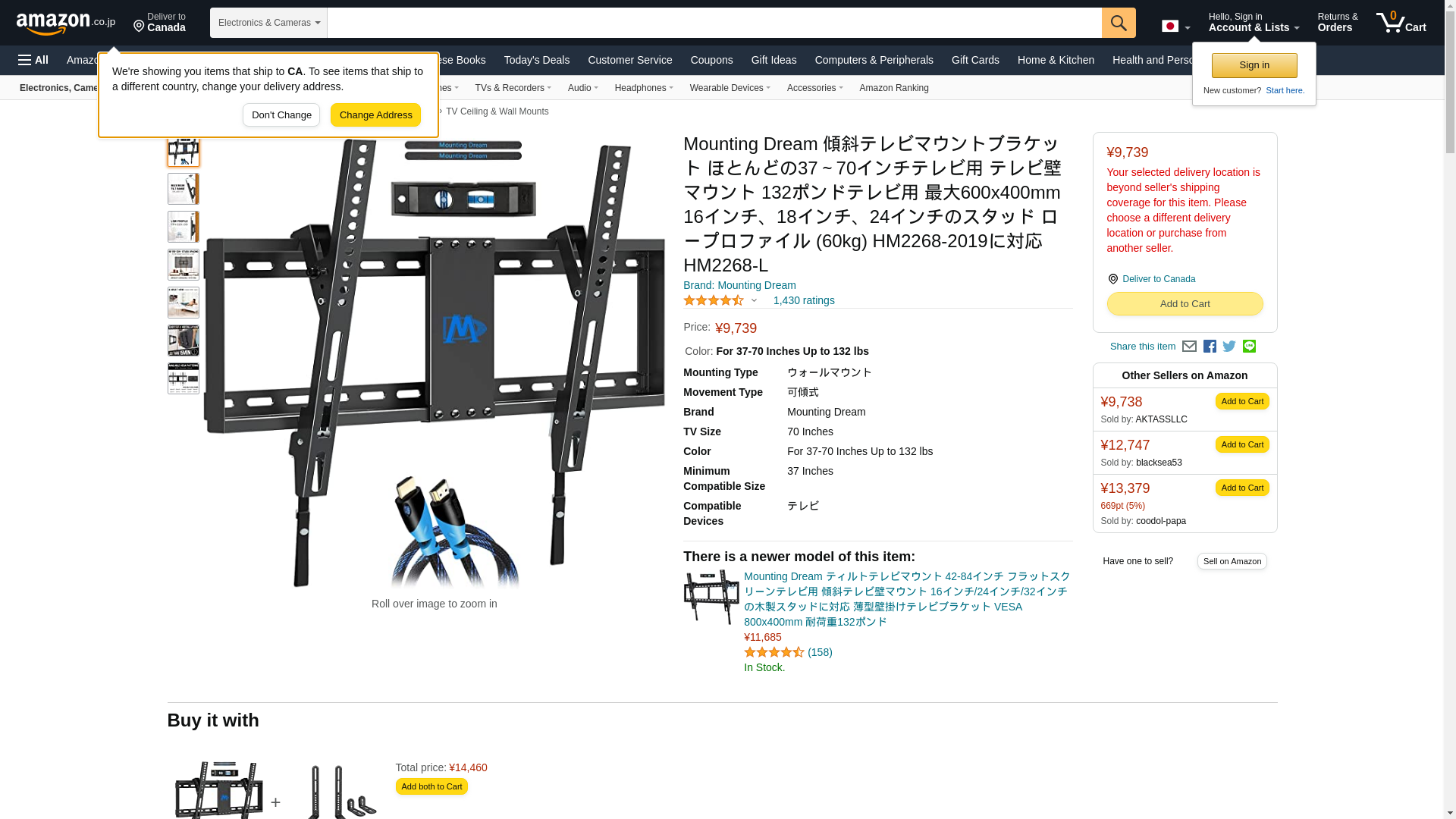
Task: Open the All hamburger menu
Action: coord(33,60)
